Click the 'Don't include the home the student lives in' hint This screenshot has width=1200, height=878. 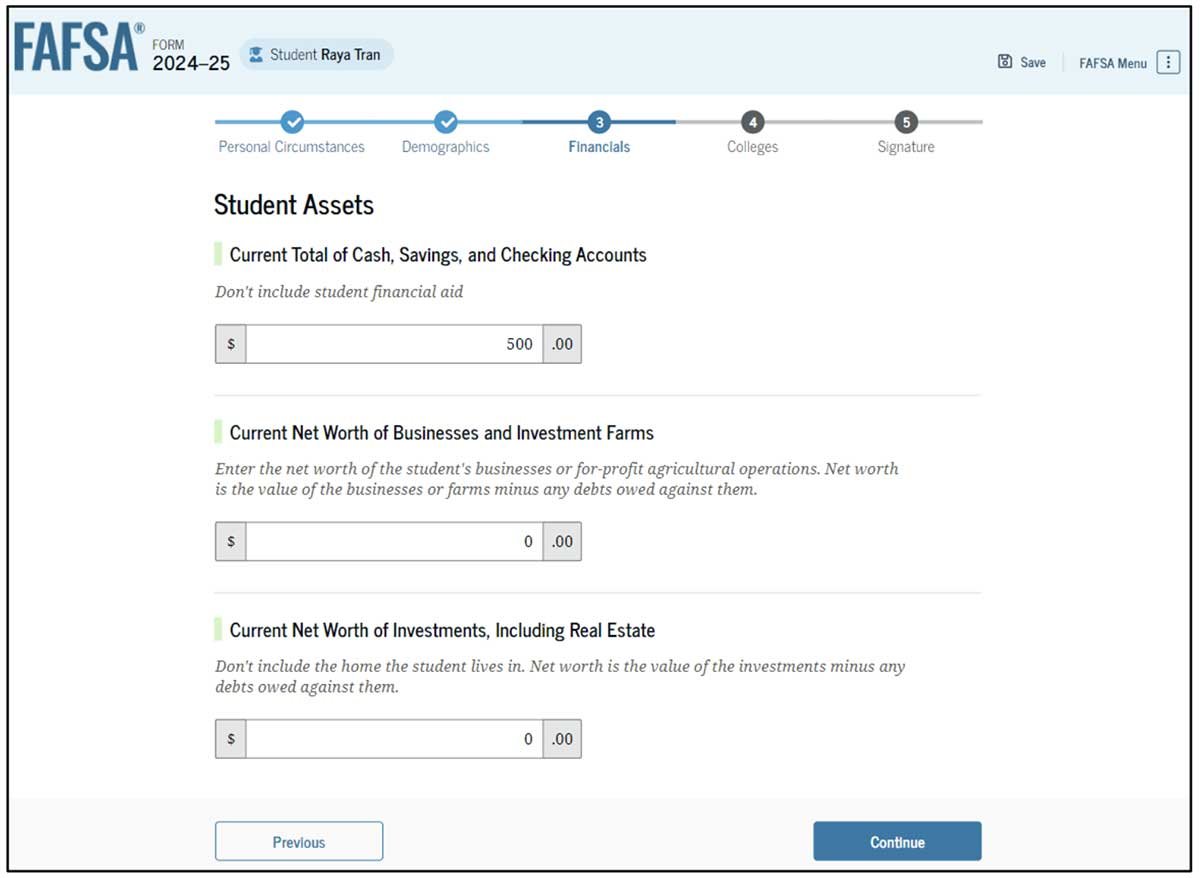point(560,677)
